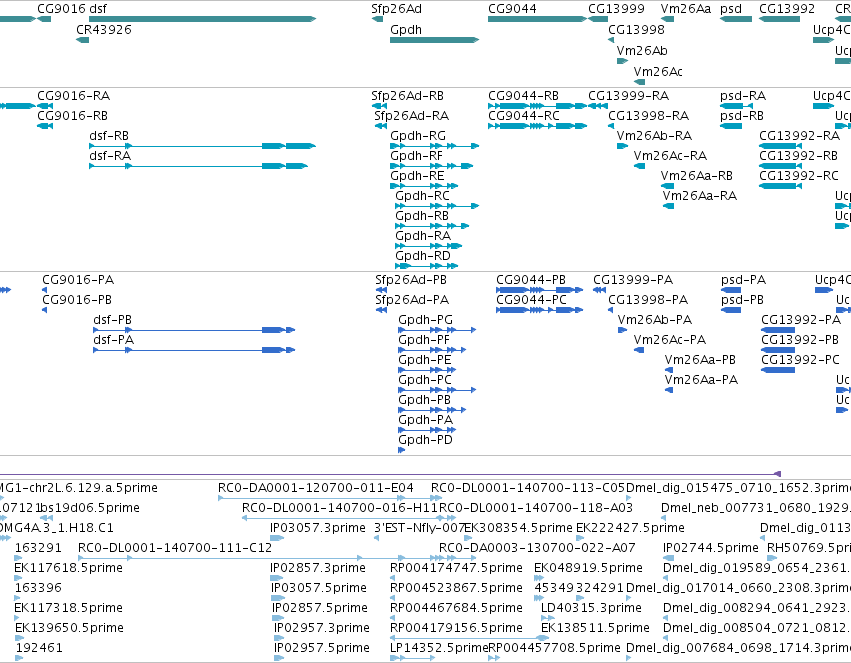This screenshot has height=663, width=851.
Task: Click the CG13999-RA transcript label
Action: (x=628, y=95)
